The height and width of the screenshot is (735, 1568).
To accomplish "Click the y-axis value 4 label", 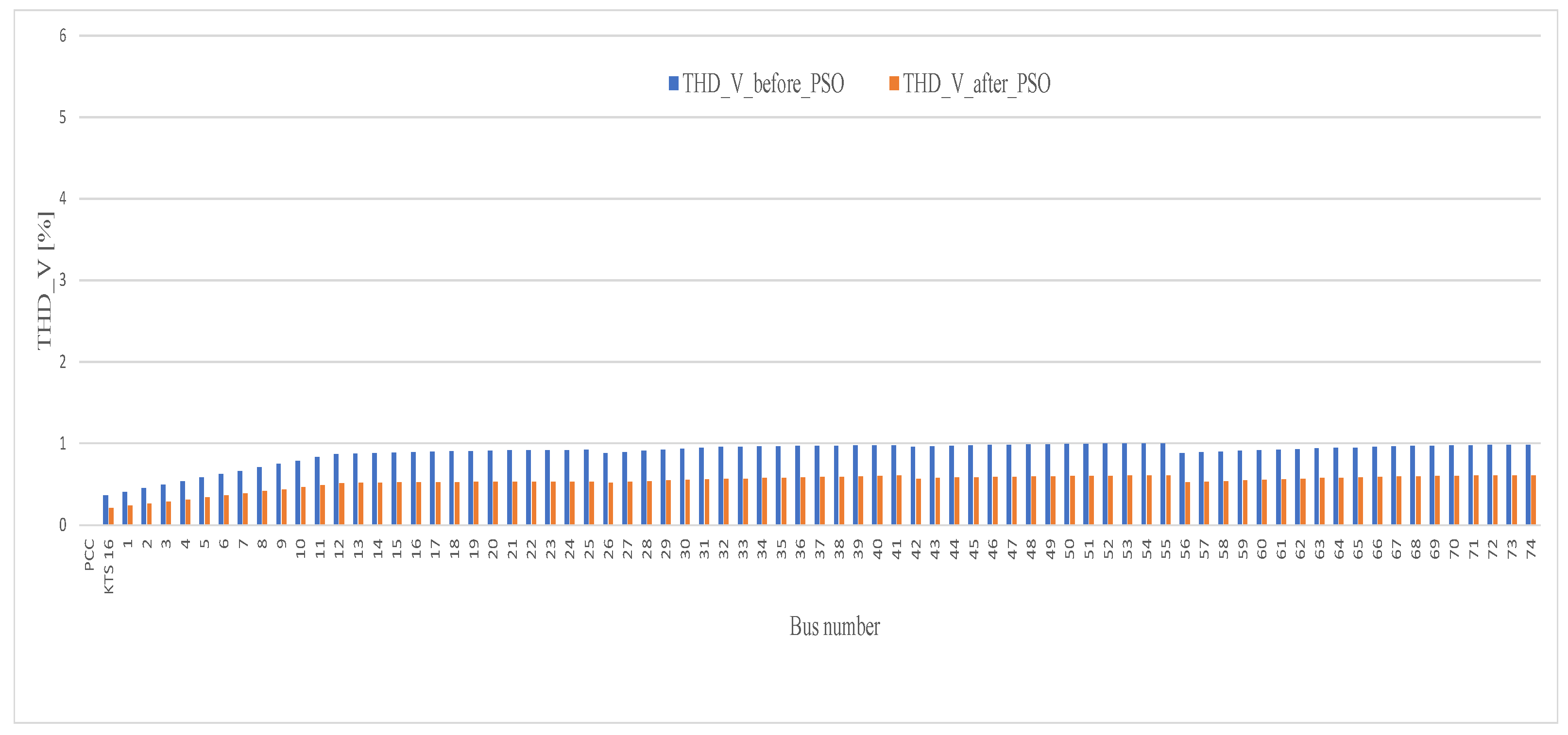I will (63, 199).
